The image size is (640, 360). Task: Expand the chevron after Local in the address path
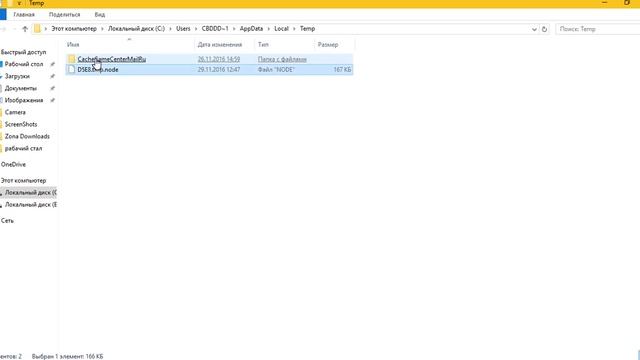tap(294, 29)
